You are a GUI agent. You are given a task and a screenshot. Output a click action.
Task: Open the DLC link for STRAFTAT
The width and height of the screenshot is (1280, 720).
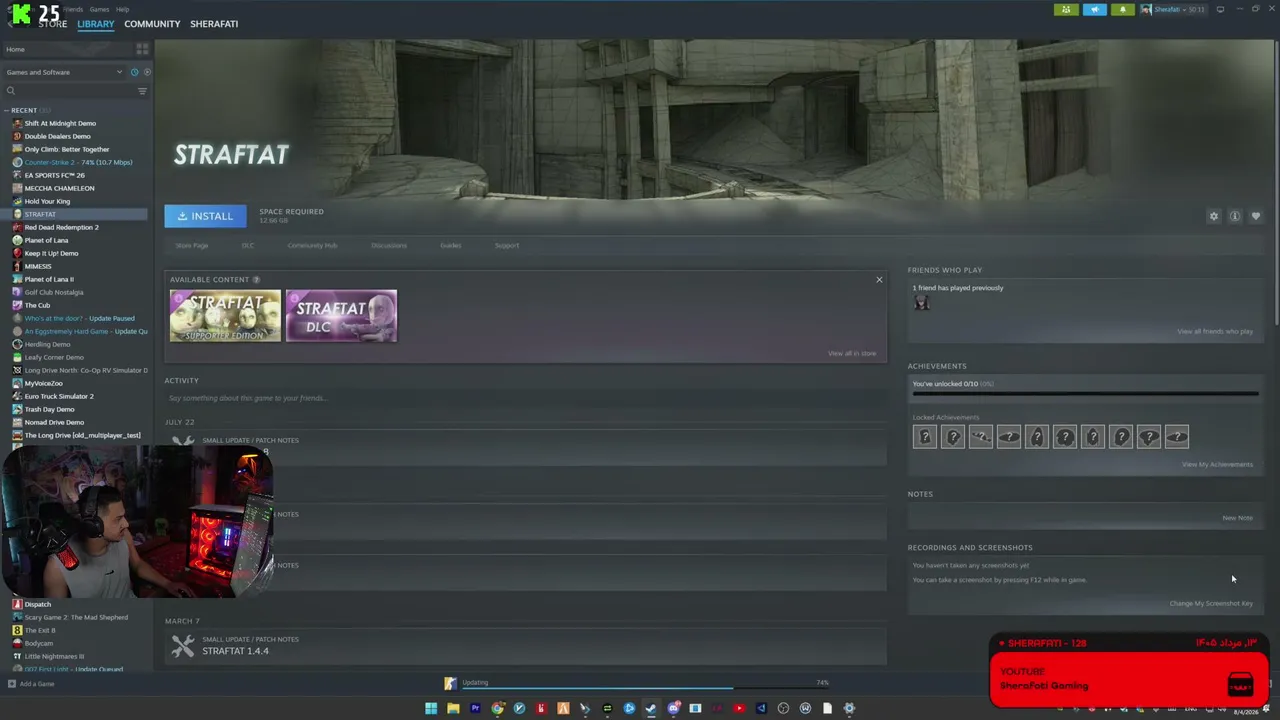(248, 246)
